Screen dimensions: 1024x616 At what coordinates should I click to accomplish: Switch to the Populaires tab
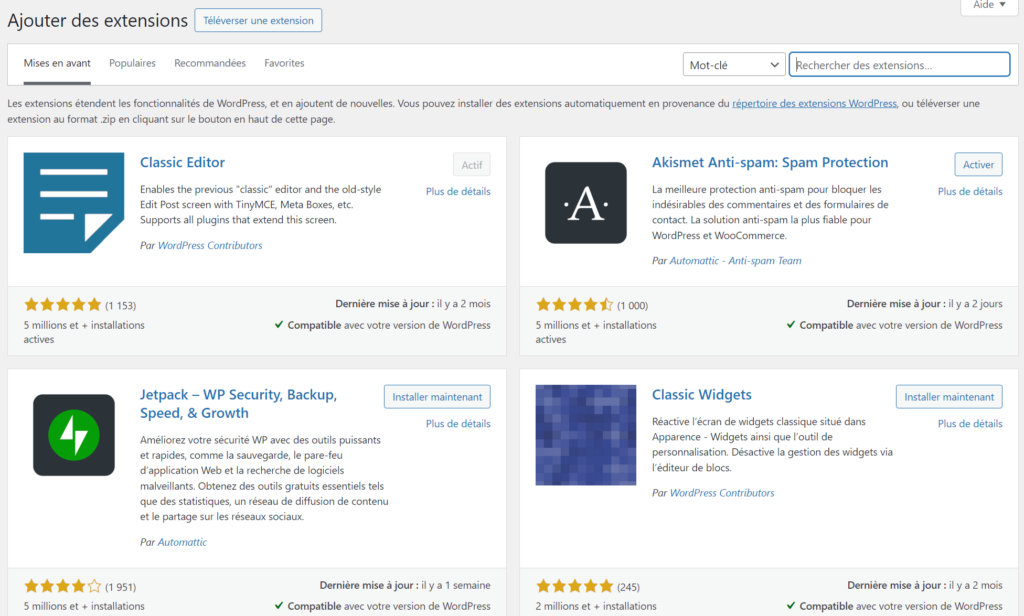coord(132,63)
